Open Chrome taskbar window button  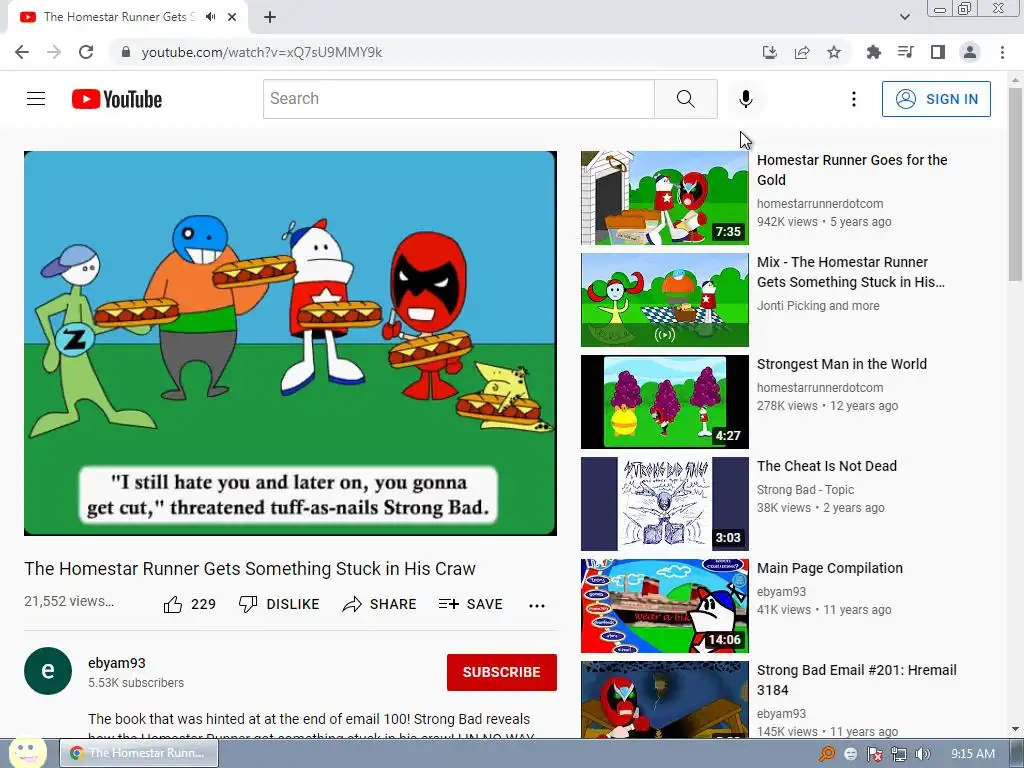pos(139,753)
